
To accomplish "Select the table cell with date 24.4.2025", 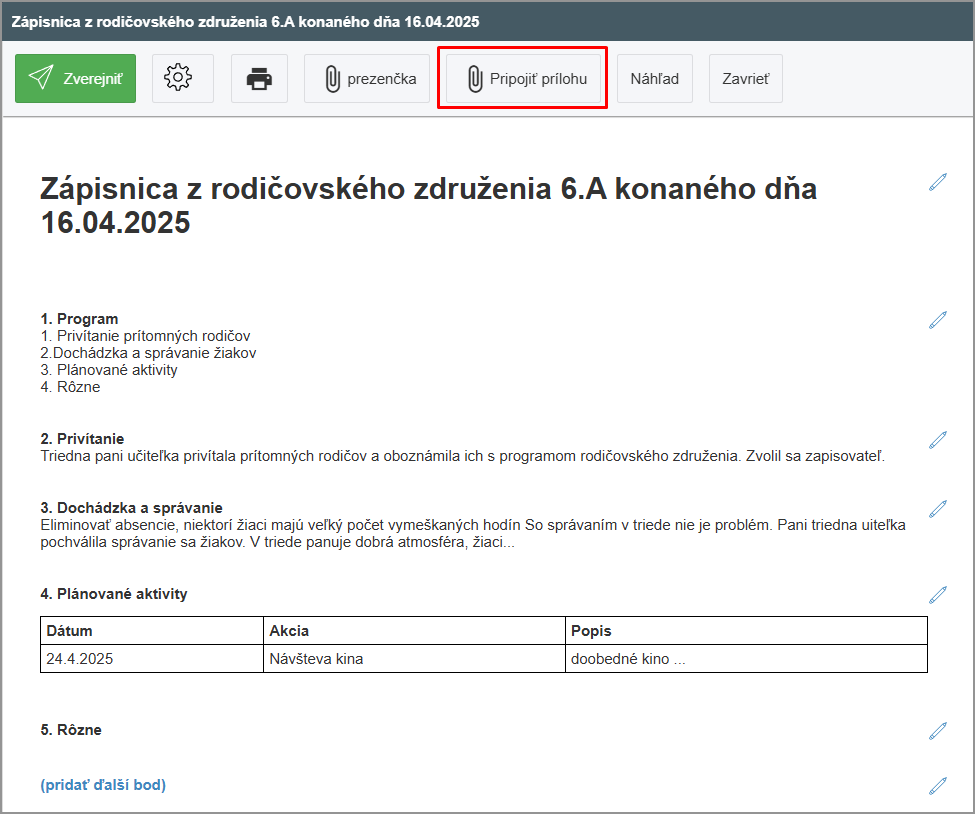I will [152, 659].
